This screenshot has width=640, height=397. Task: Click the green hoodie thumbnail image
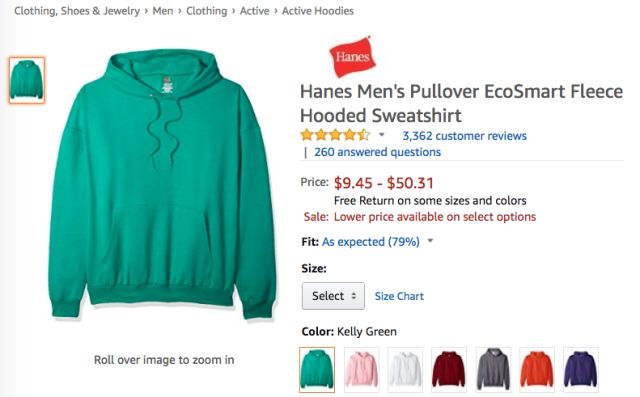(27, 80)
